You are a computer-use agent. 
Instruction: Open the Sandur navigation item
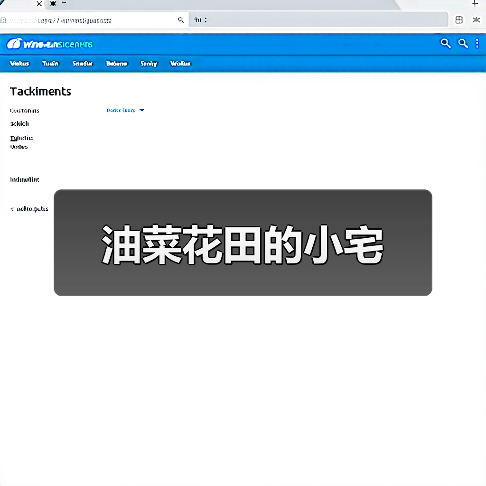click(82, 63)
